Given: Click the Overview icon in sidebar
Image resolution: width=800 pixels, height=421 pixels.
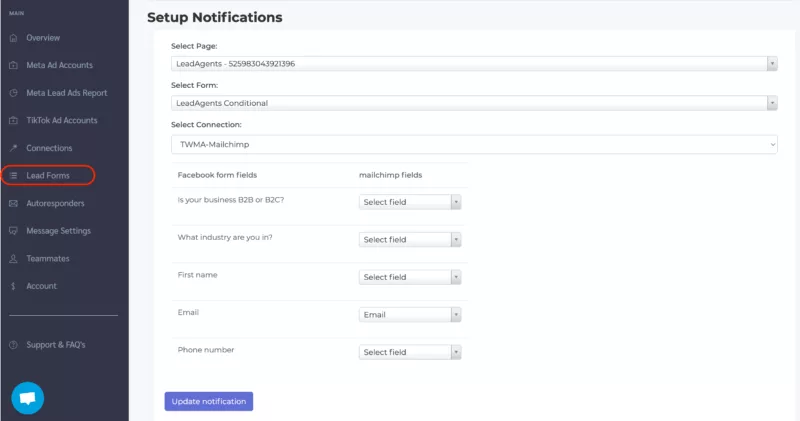Looking at the screenshot, I should tap(13, 38).
